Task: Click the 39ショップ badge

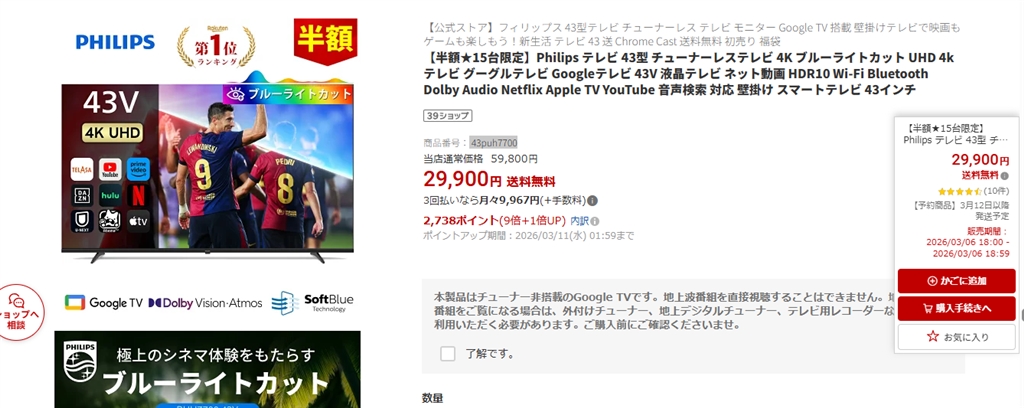Action: coord(447,116)
